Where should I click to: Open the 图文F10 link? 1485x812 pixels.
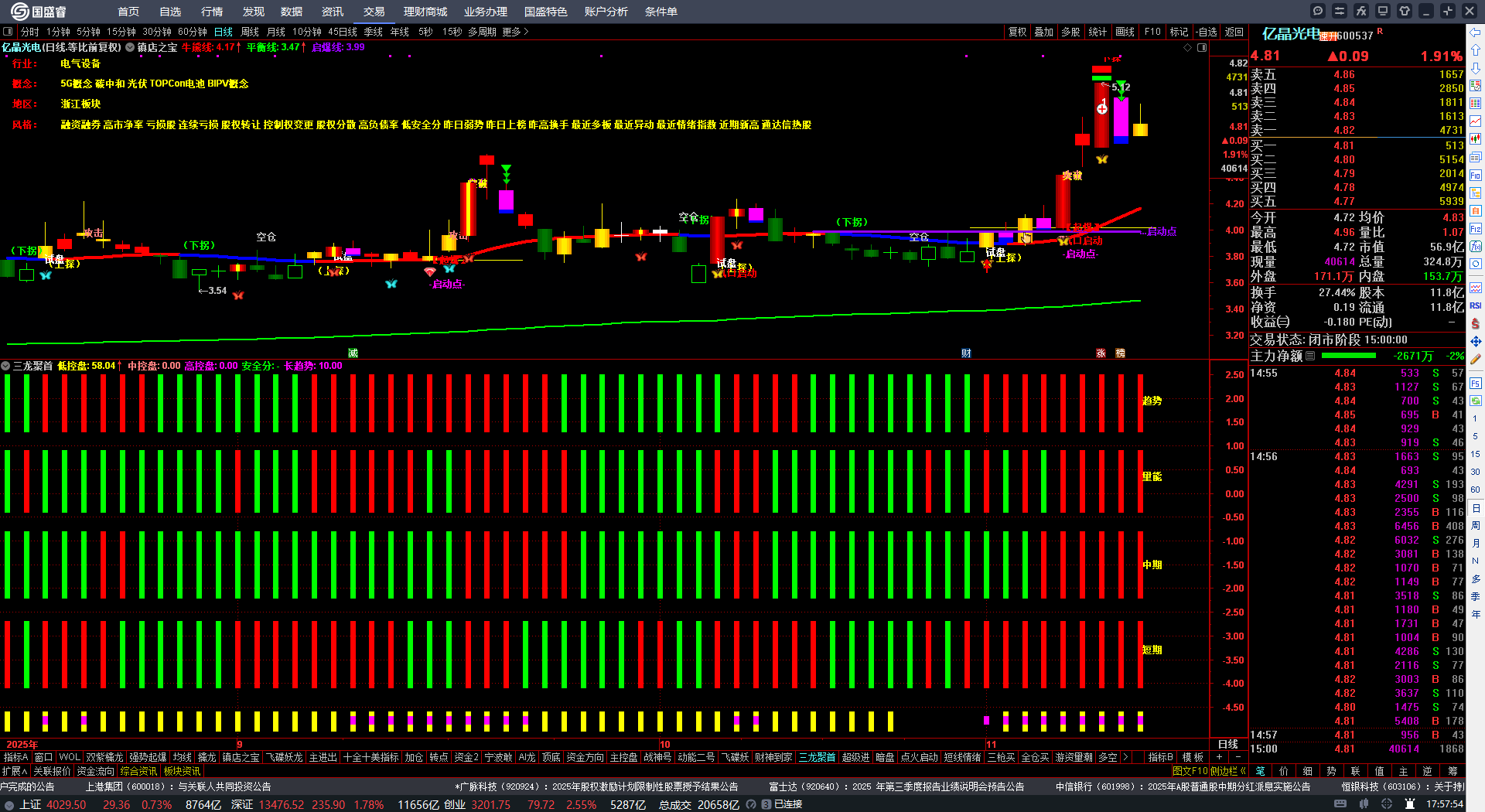pos(1190,771)
